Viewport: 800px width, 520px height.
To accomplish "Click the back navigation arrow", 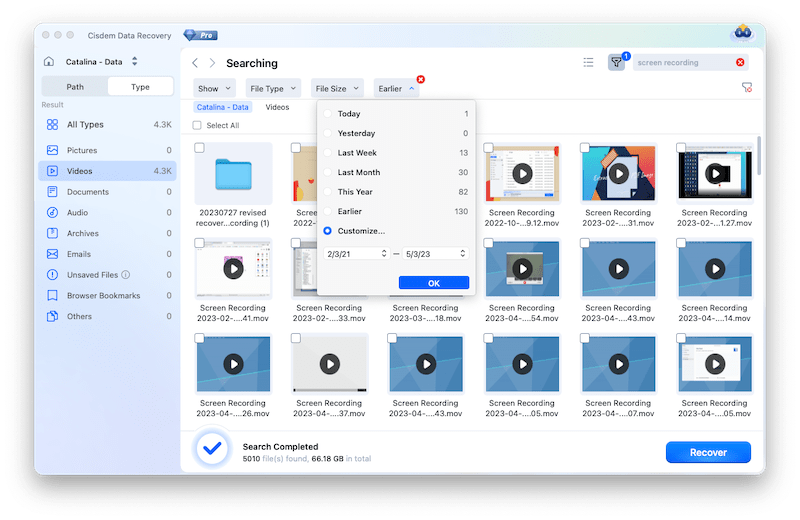I will pos(196,64).
